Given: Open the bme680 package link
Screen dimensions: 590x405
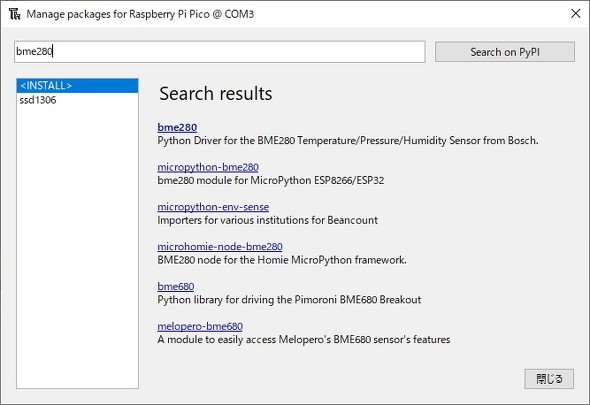Looking at the screenshot, I should tap(176, 287).
